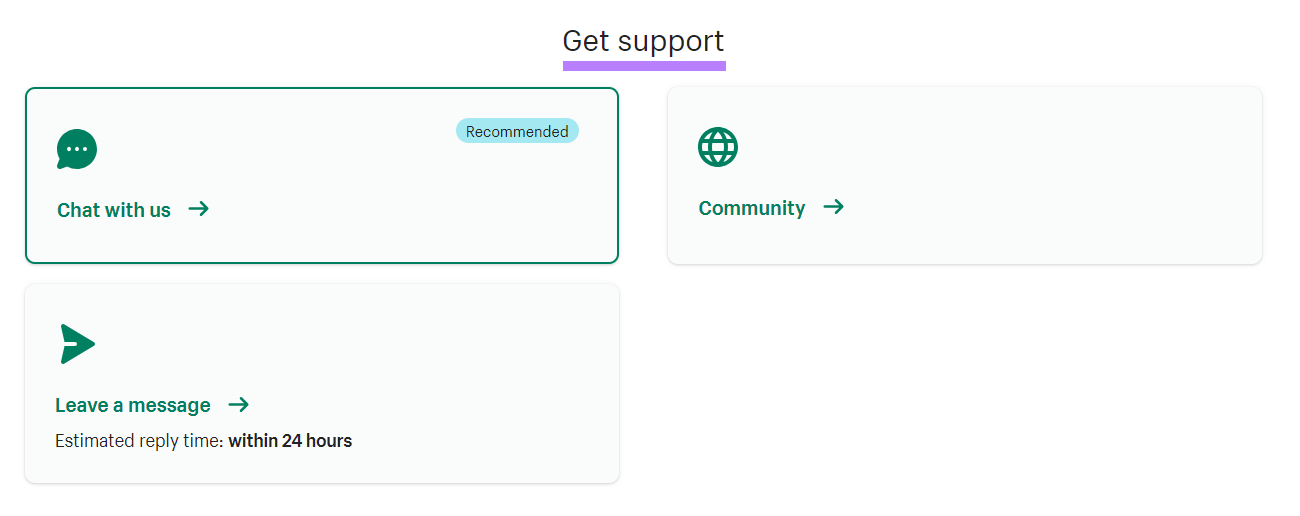Click the Get support heading
1300x516 pixels.
coord(643,41)
